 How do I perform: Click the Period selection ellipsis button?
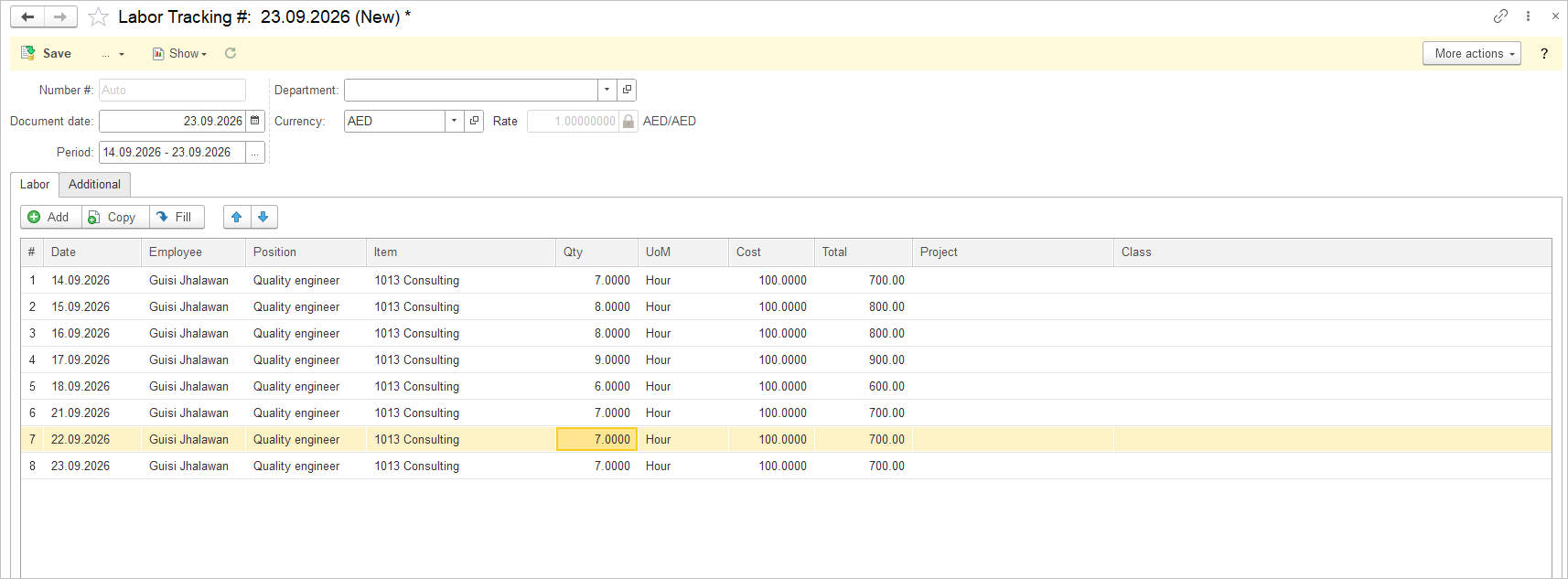(255, 152)
